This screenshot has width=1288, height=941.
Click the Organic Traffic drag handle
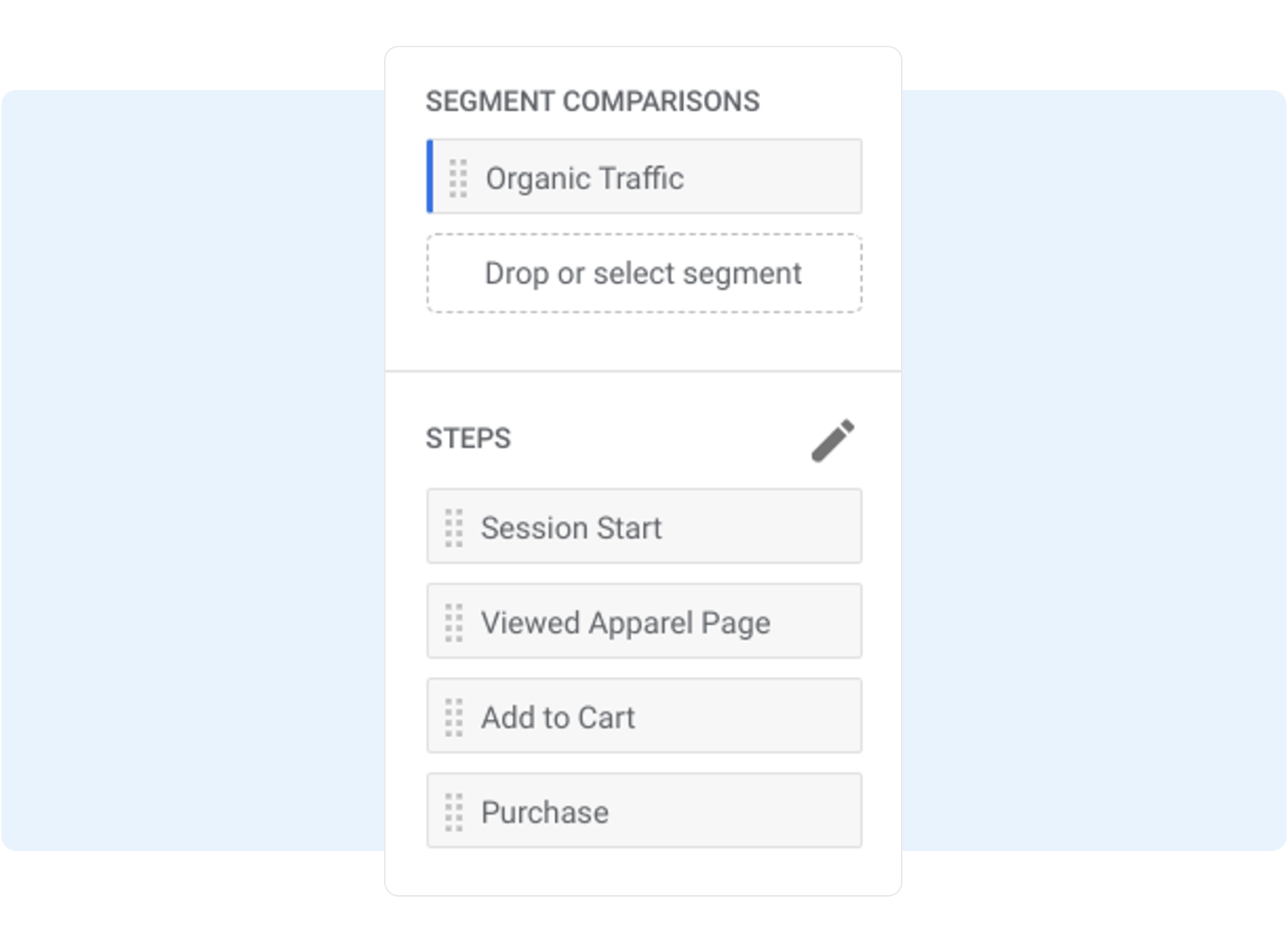(x=458, y=178)
